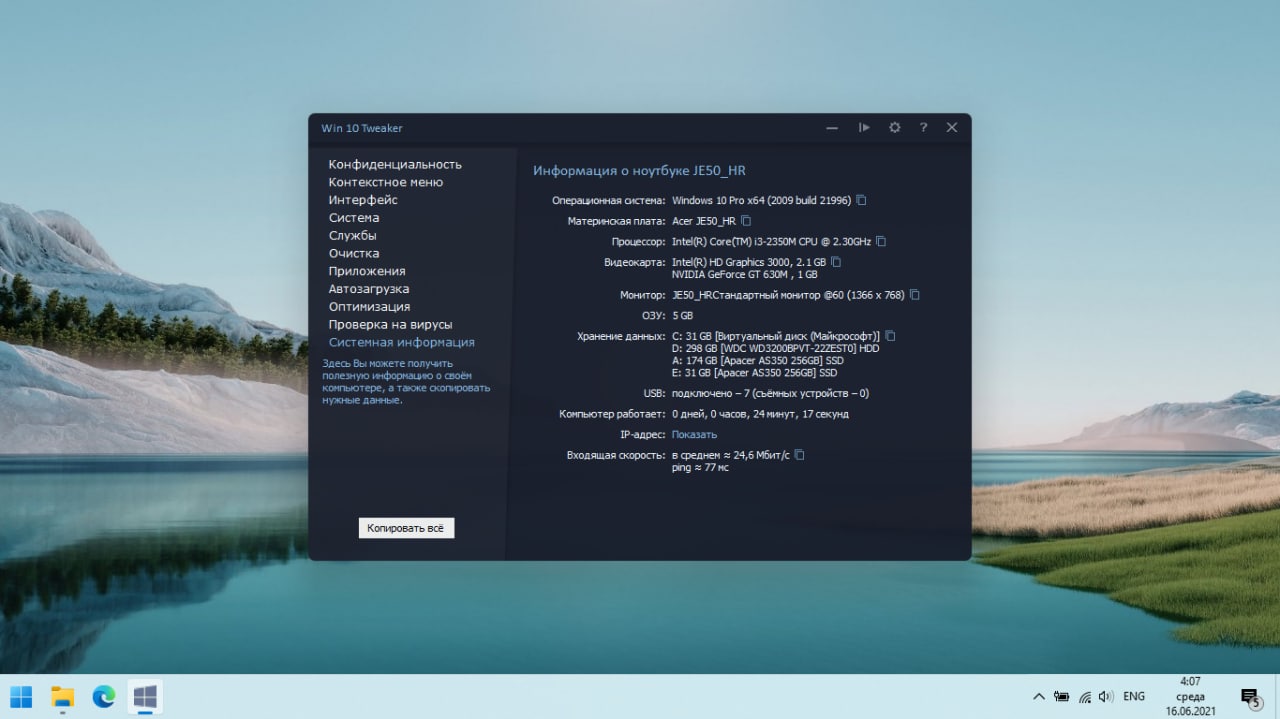The height and width of the screenshot is (719, 1280).
Task: Select the Система section
Action: 354,218
